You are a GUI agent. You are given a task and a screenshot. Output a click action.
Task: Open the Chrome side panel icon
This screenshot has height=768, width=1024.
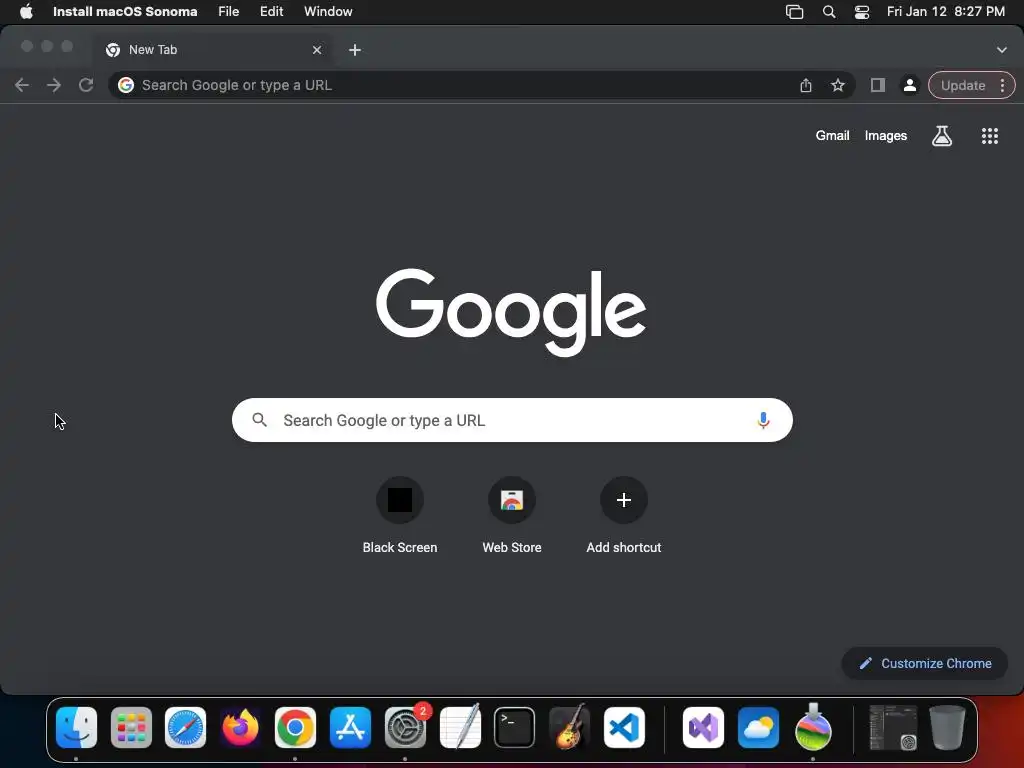click(x=878, y=85)
